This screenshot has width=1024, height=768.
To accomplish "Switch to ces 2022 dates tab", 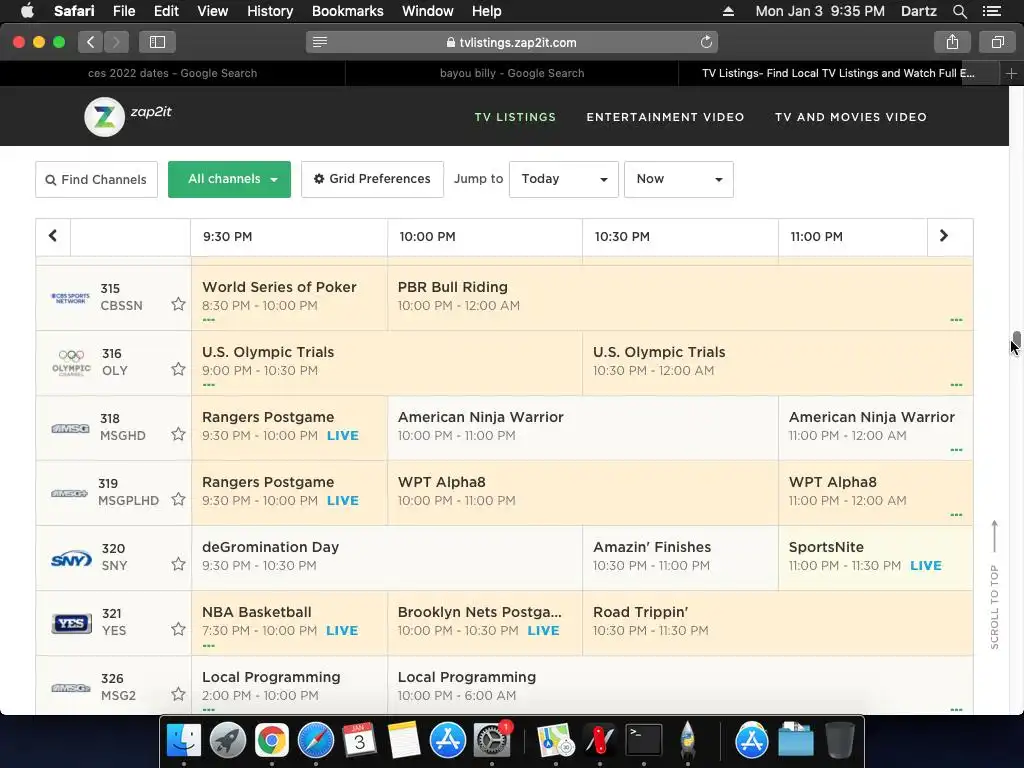I will (172, 73).
